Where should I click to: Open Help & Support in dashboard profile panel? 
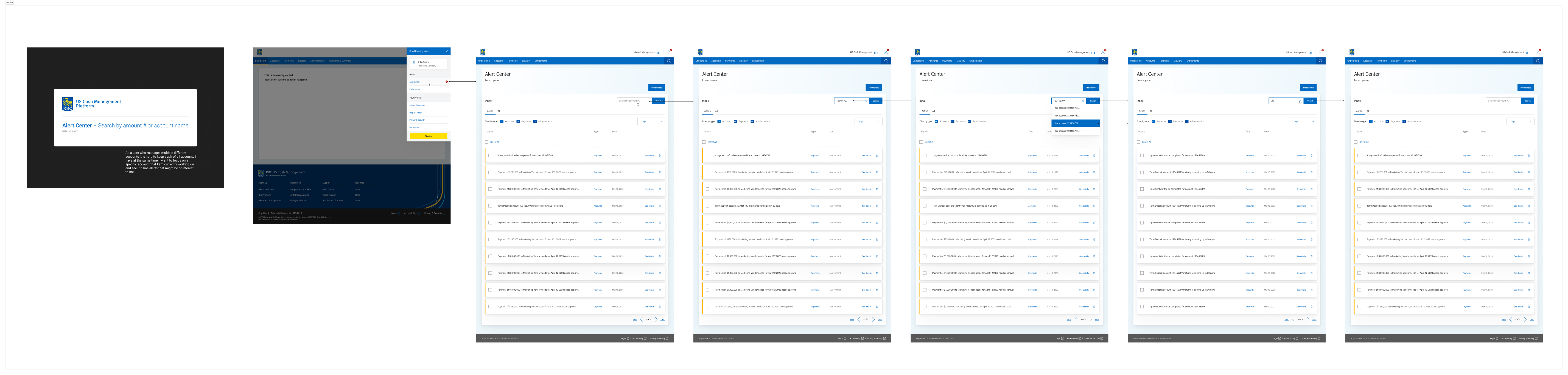click(416, 113)
